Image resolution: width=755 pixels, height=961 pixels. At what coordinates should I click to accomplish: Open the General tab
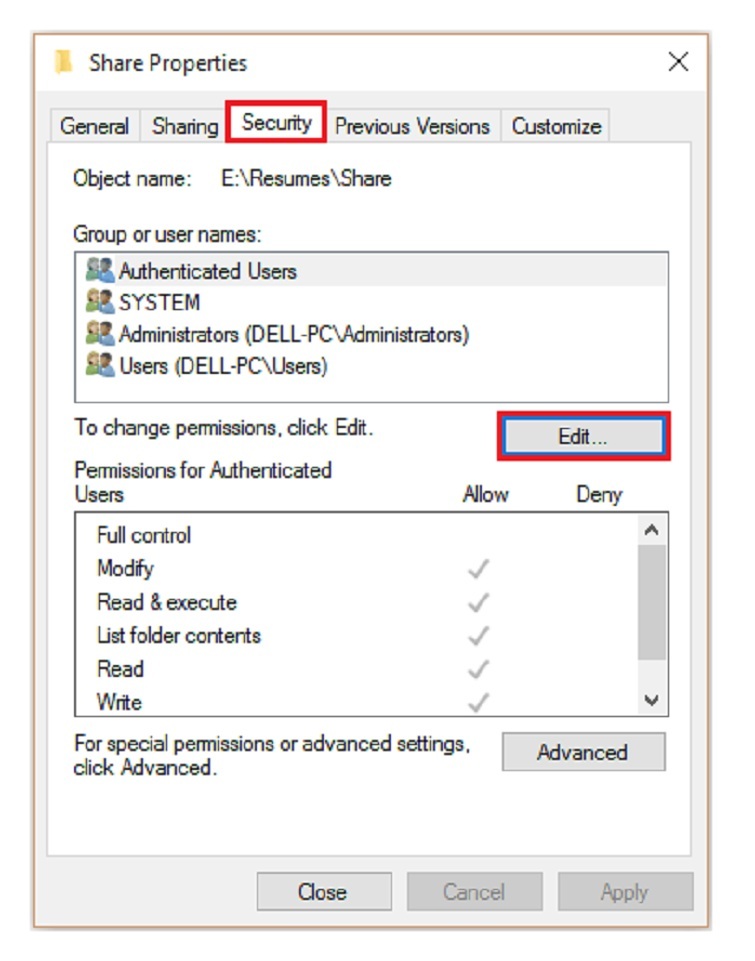95,127
